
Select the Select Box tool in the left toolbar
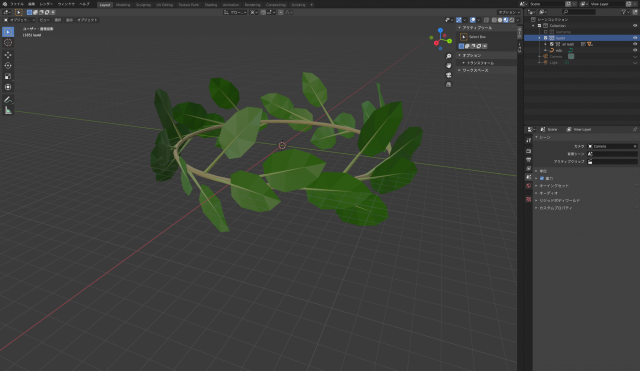click(8, 32)
